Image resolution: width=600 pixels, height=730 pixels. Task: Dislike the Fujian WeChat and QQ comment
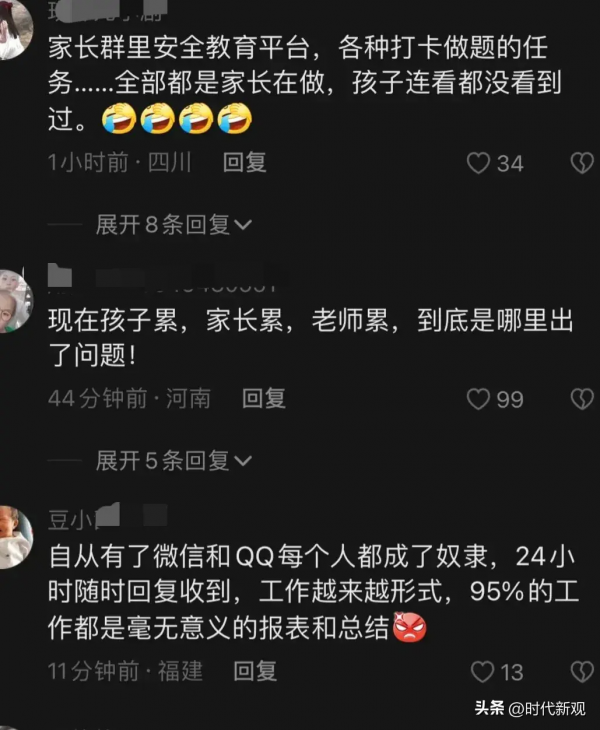tap(582, 672)
